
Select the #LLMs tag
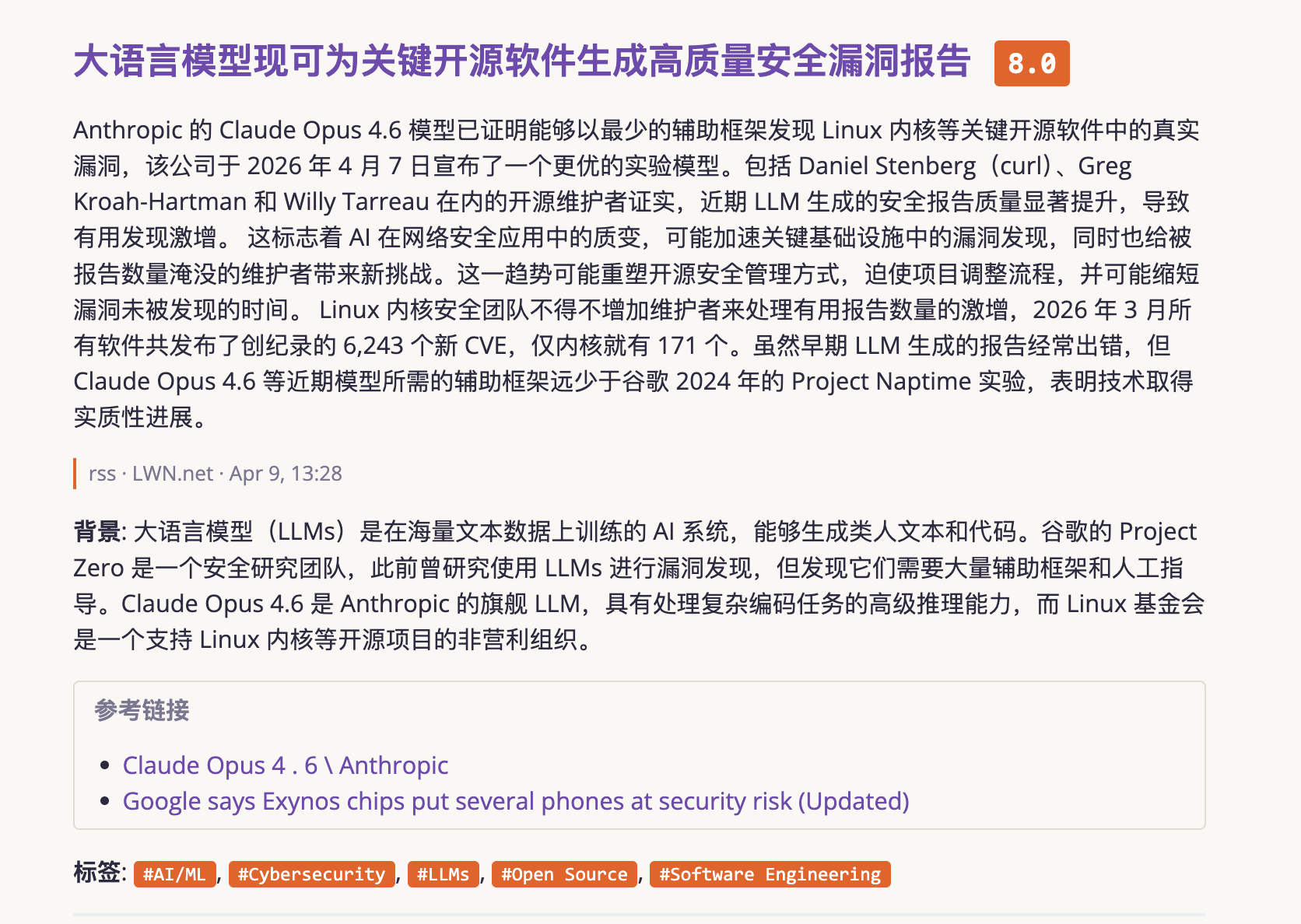[444, 874]
